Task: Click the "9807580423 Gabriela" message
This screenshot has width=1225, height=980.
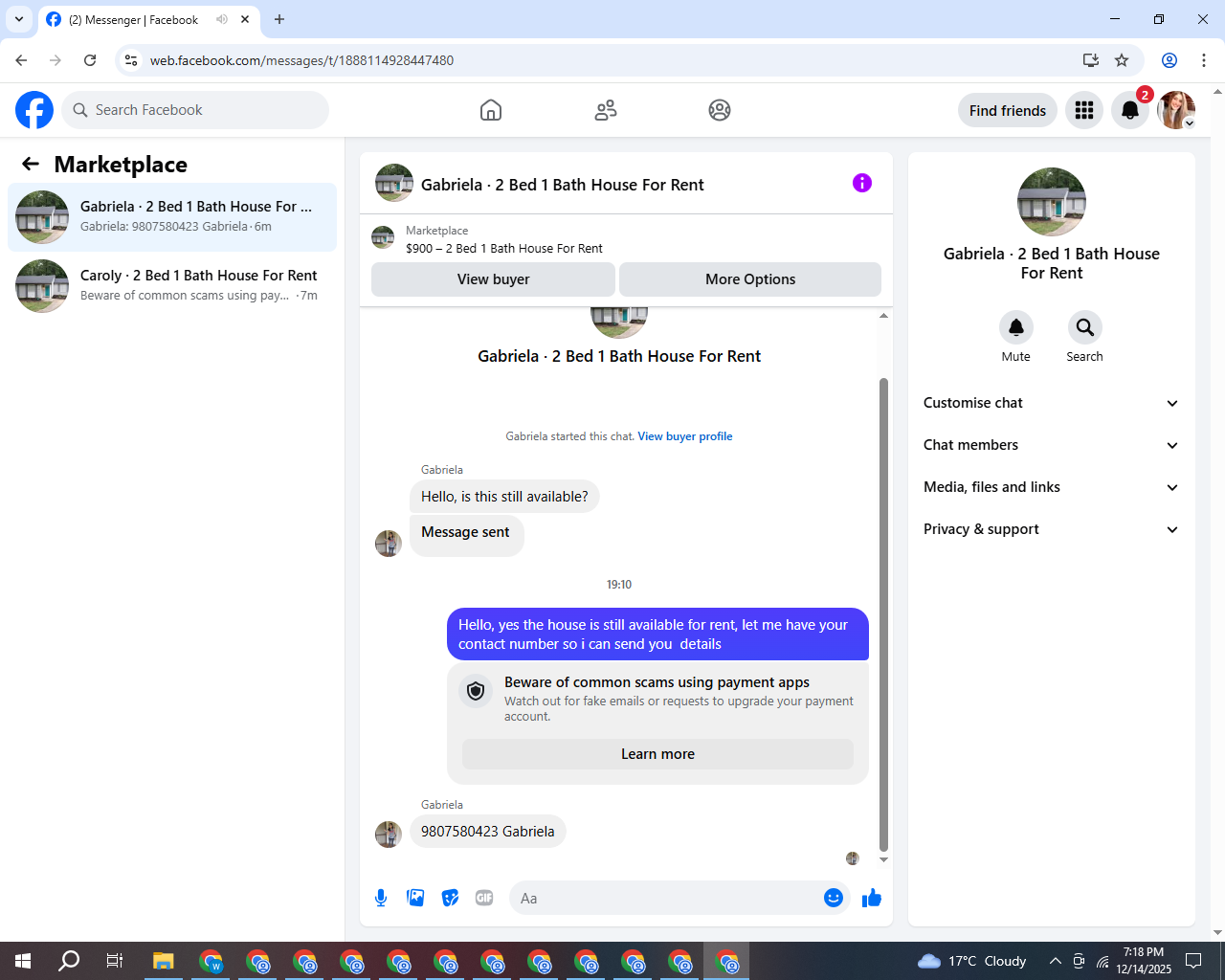Action: pos(488,832)
